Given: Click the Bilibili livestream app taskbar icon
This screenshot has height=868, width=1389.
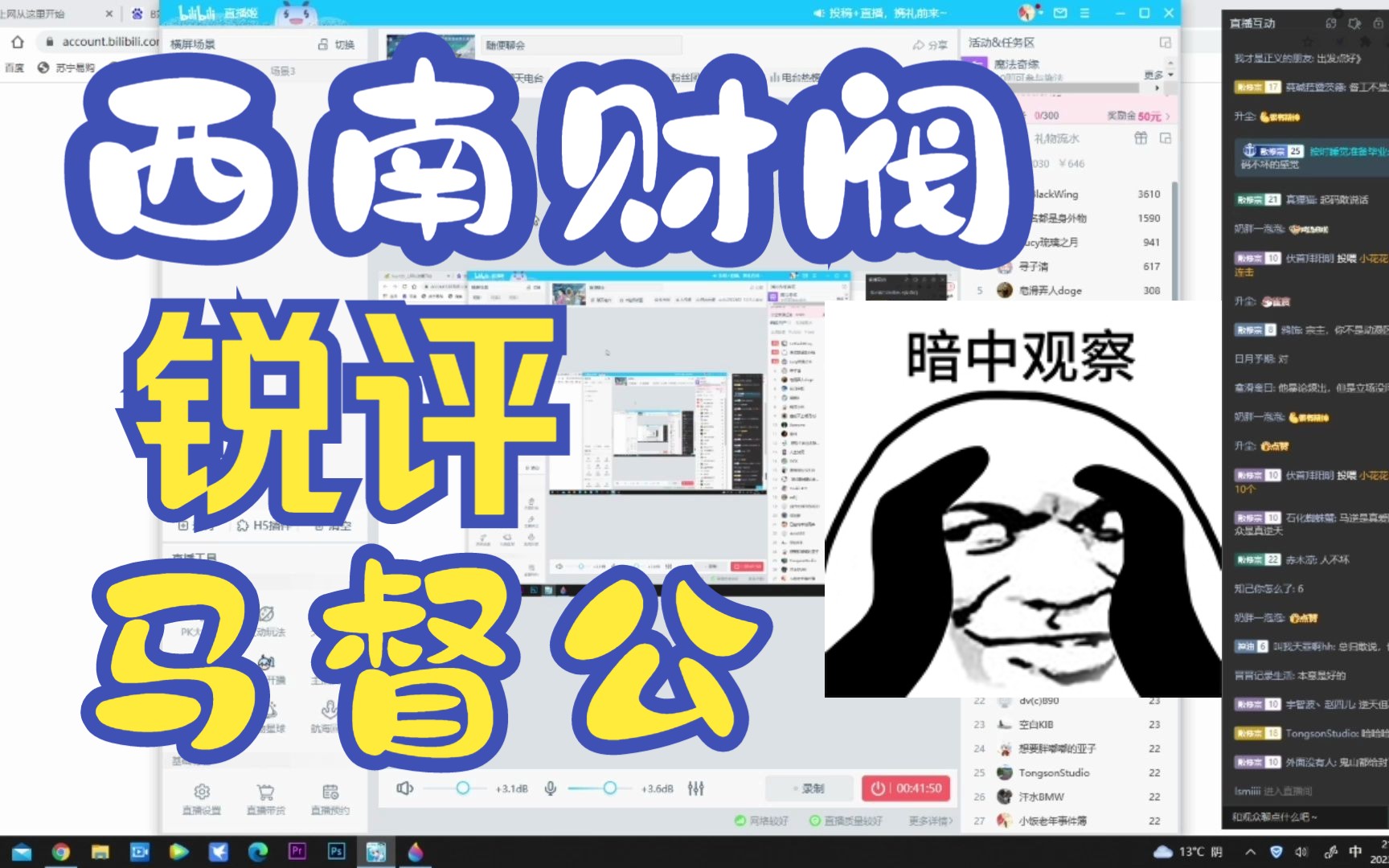Looking at the screenshot, I should (x=375, y=852).
